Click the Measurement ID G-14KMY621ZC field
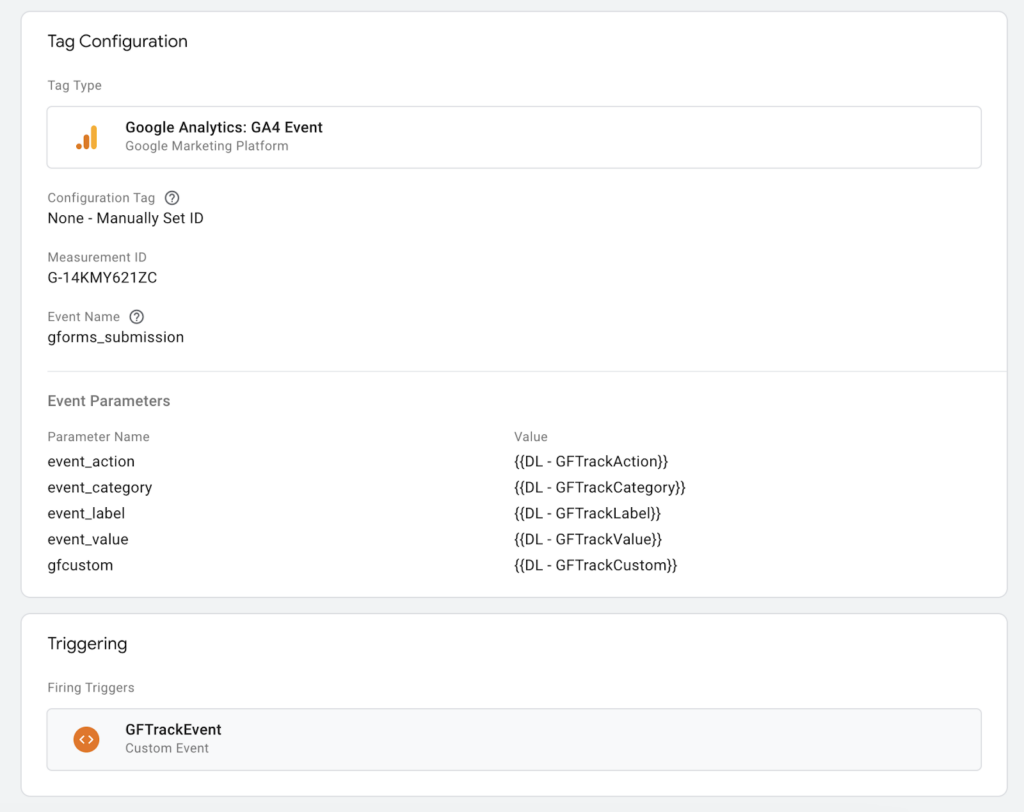Viewport: 1024px width, 812px height. 104,277
